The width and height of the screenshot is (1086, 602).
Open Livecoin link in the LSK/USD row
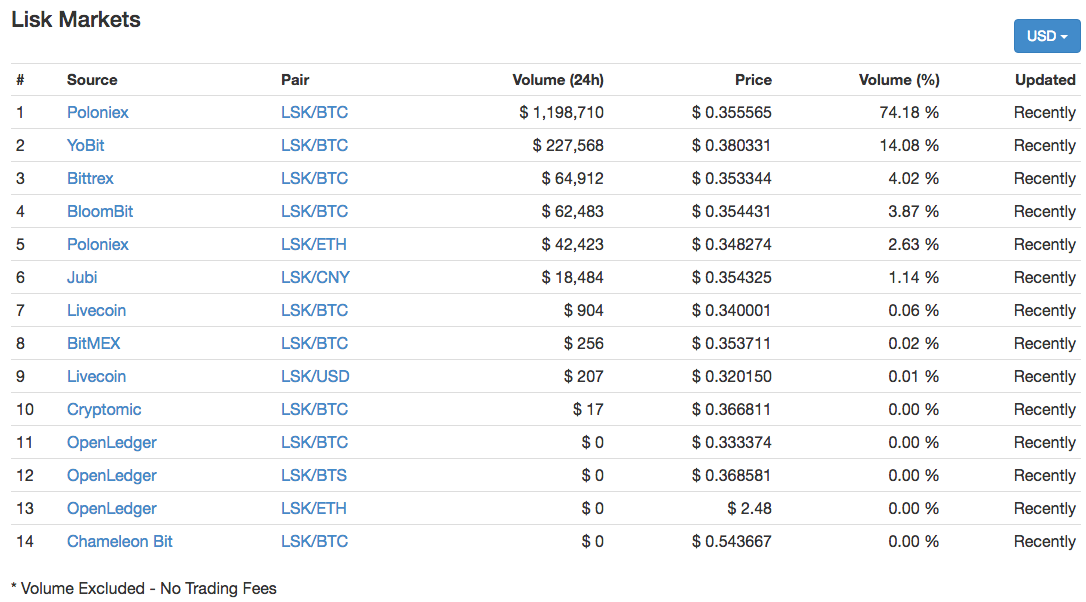[x=96, y=377]
